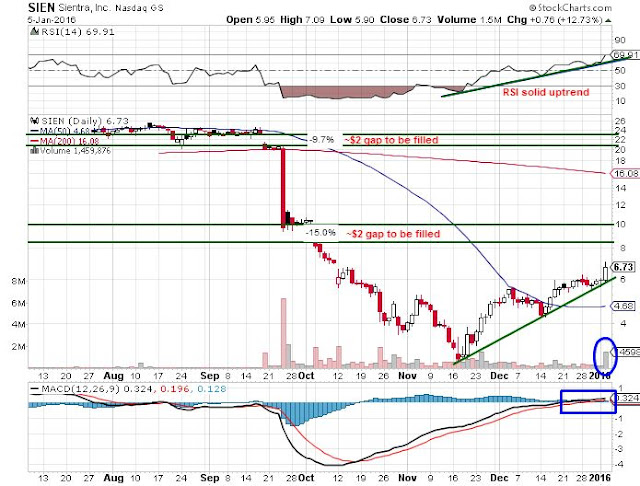Click the 'RSI solid uptrend' annotation

(546, 92)
